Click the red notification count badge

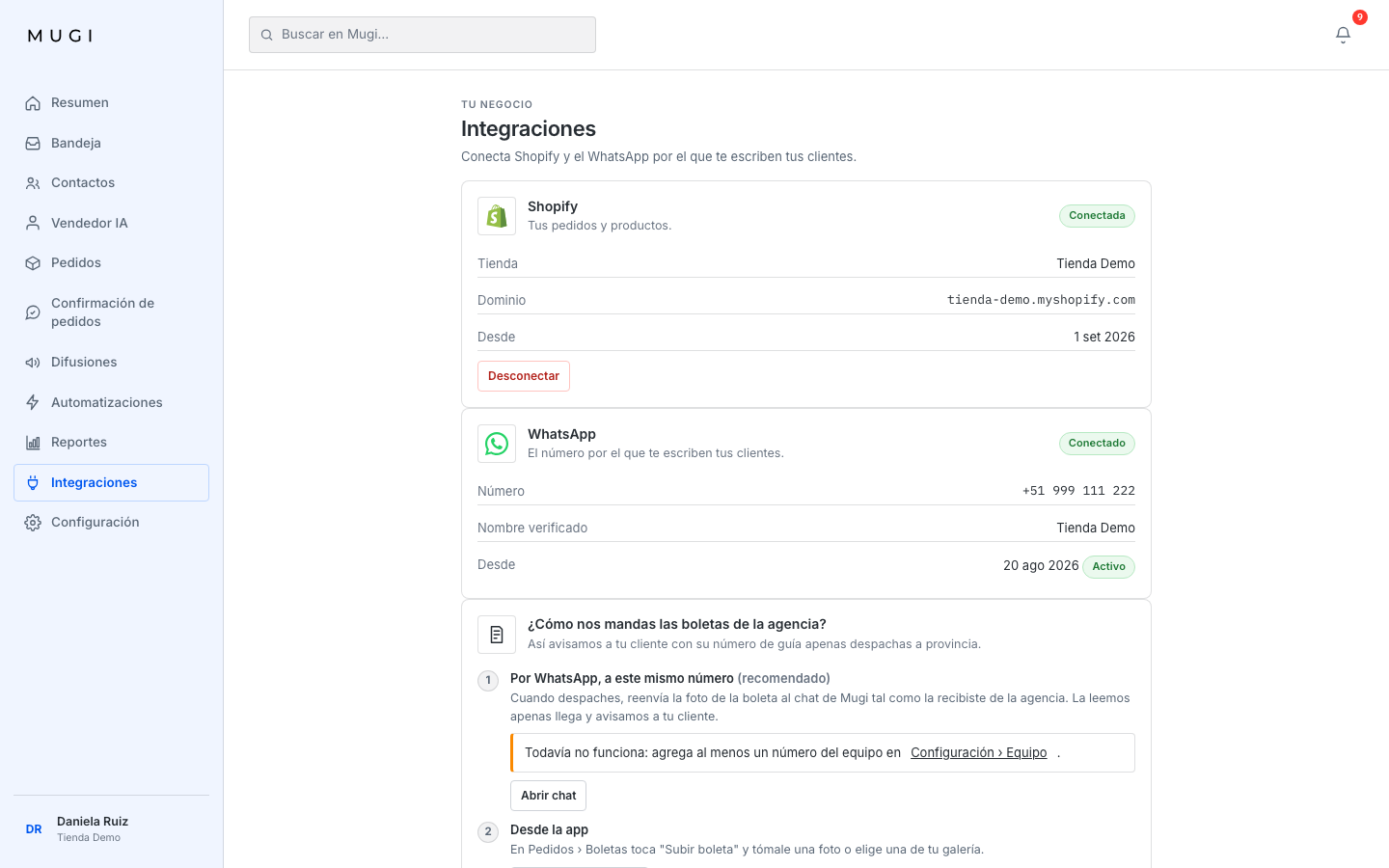point(1360,17)
